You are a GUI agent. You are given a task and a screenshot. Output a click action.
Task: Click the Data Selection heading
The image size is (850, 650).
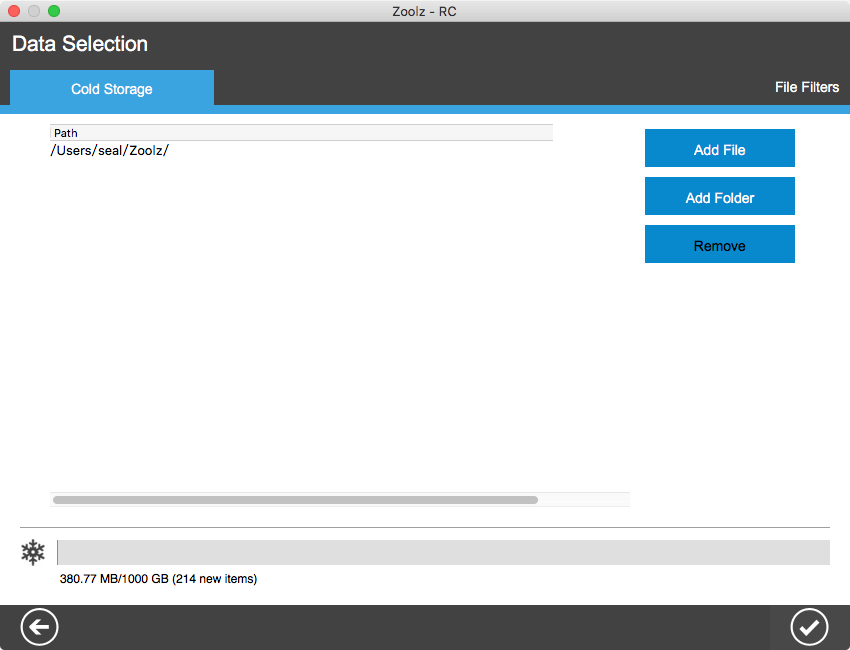80,44
